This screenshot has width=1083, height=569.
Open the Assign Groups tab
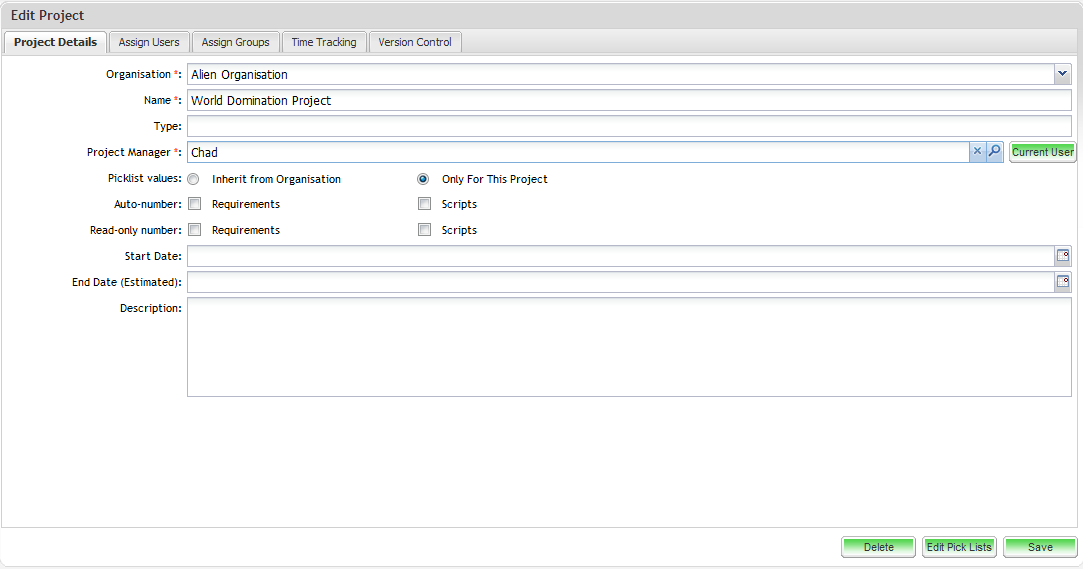(x=235, y=42)
